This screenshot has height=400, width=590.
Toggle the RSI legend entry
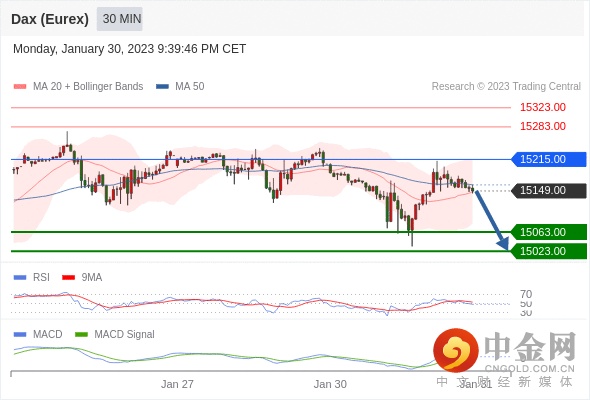point(32,277)
